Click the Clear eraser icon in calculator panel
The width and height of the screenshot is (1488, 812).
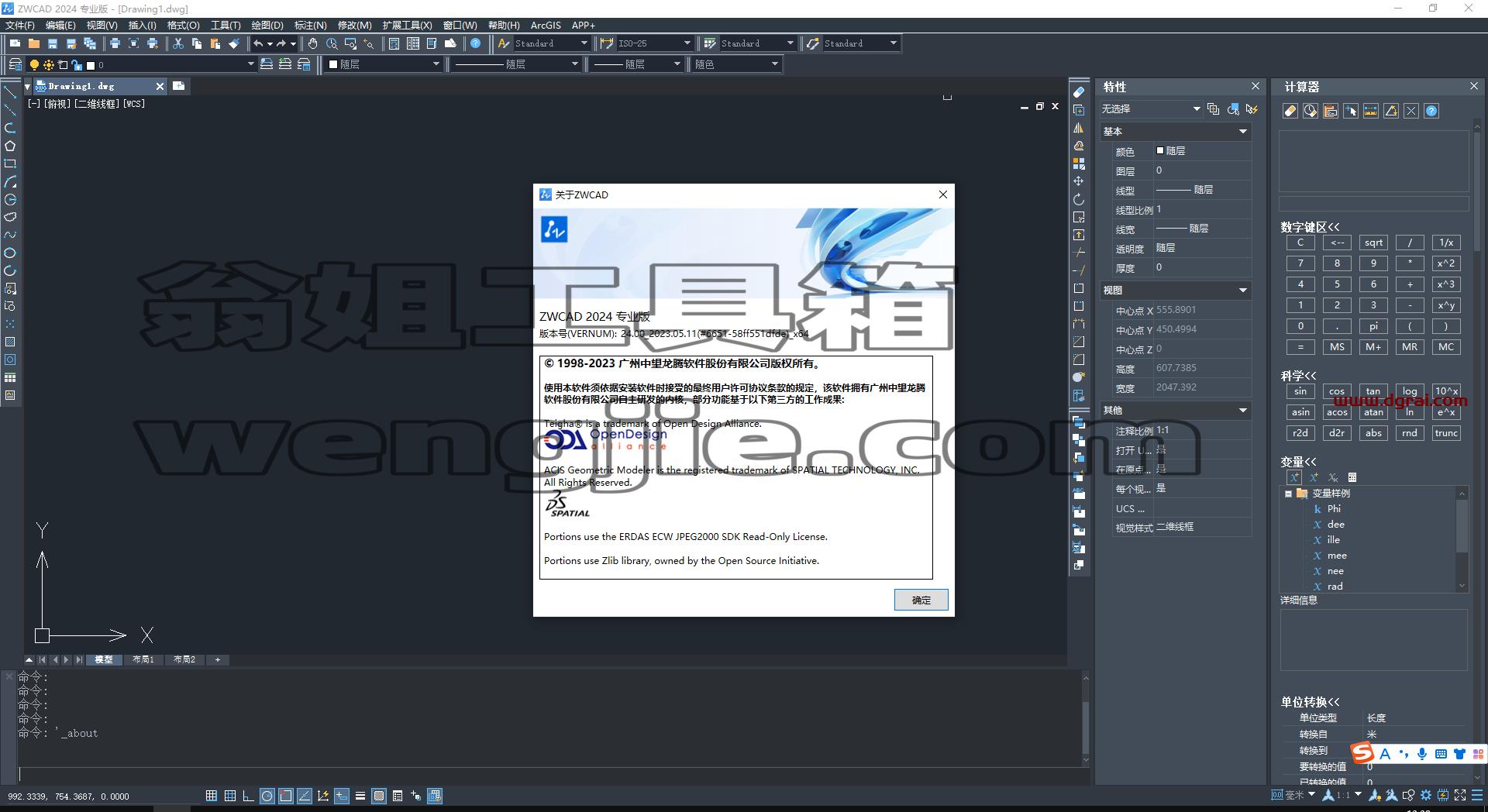click(1290, 111)
